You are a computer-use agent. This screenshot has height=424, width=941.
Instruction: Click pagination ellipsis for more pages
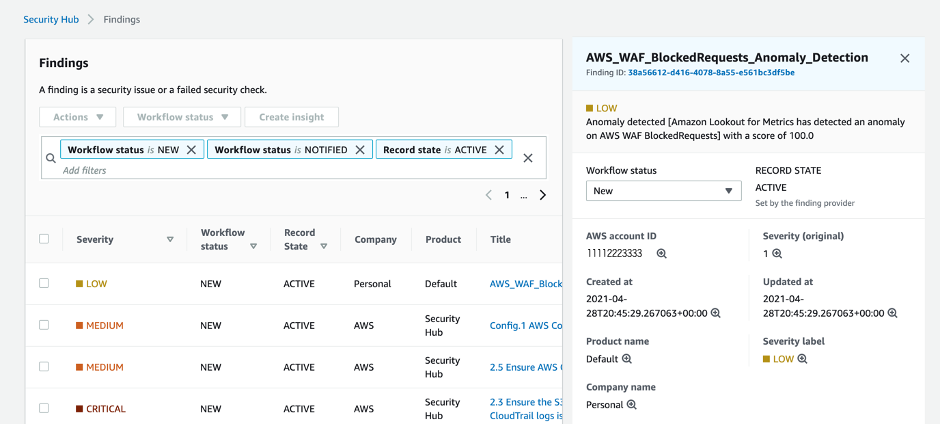click(524, 196)
